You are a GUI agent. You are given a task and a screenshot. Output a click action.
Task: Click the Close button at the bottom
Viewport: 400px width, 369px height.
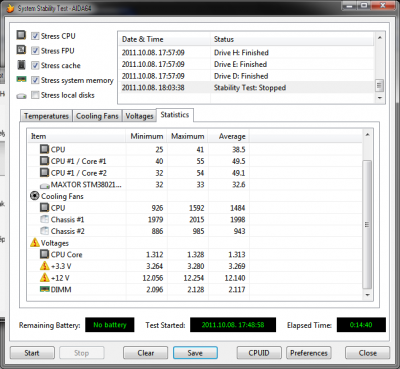tap(368, 353)
